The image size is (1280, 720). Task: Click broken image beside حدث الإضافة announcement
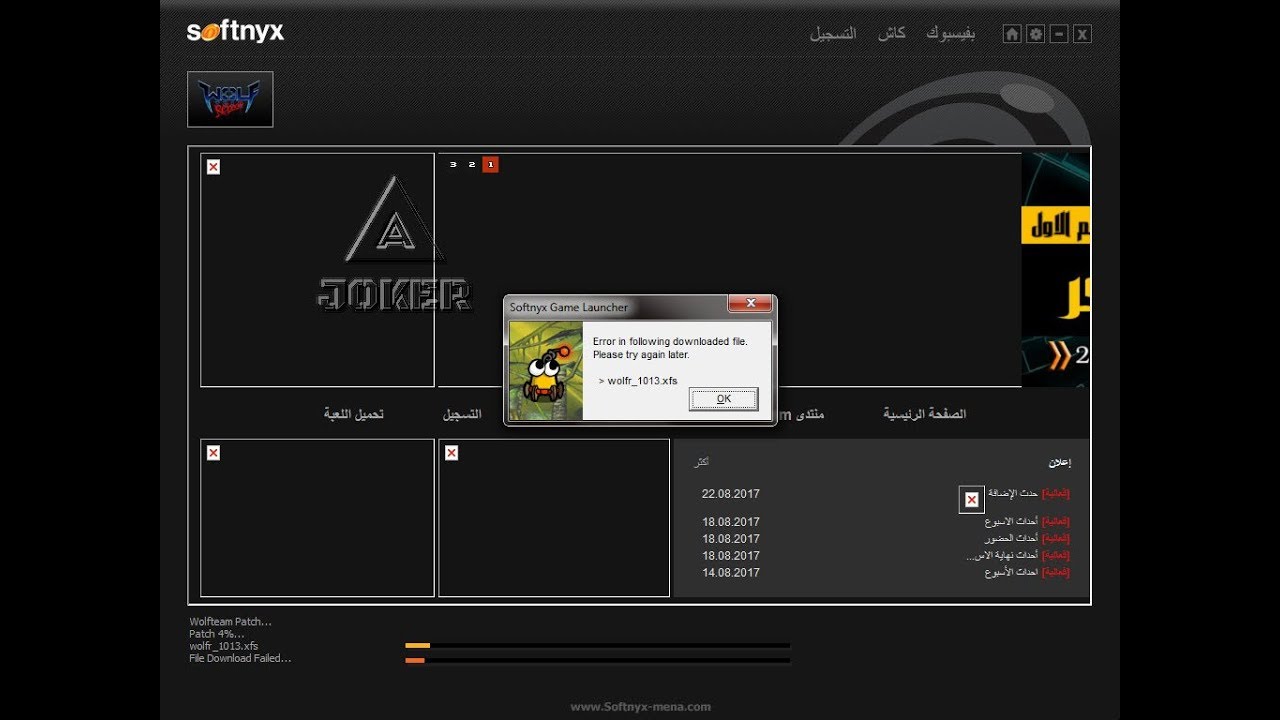(x=971, y=499)
